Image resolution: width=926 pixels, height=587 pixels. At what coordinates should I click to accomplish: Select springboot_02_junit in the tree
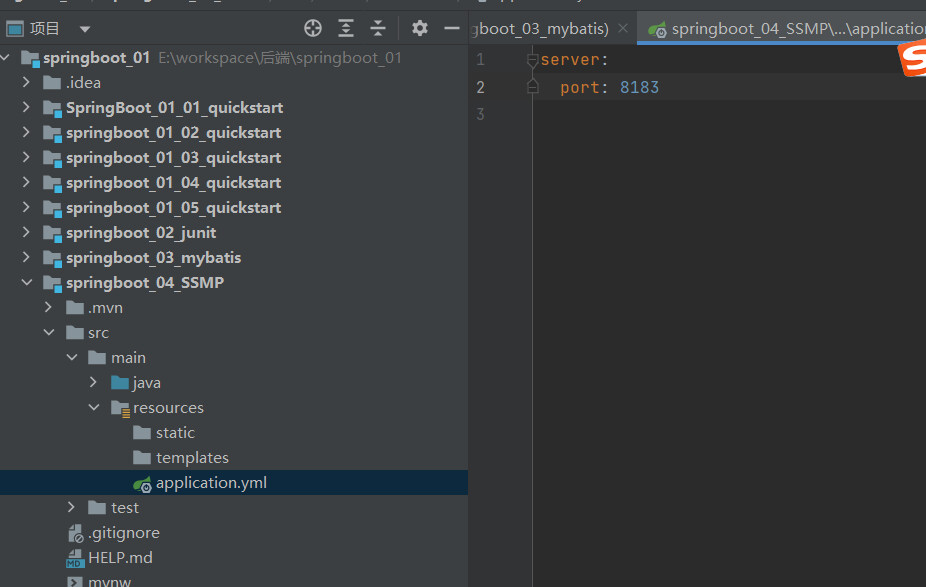(x=141, y=233)
